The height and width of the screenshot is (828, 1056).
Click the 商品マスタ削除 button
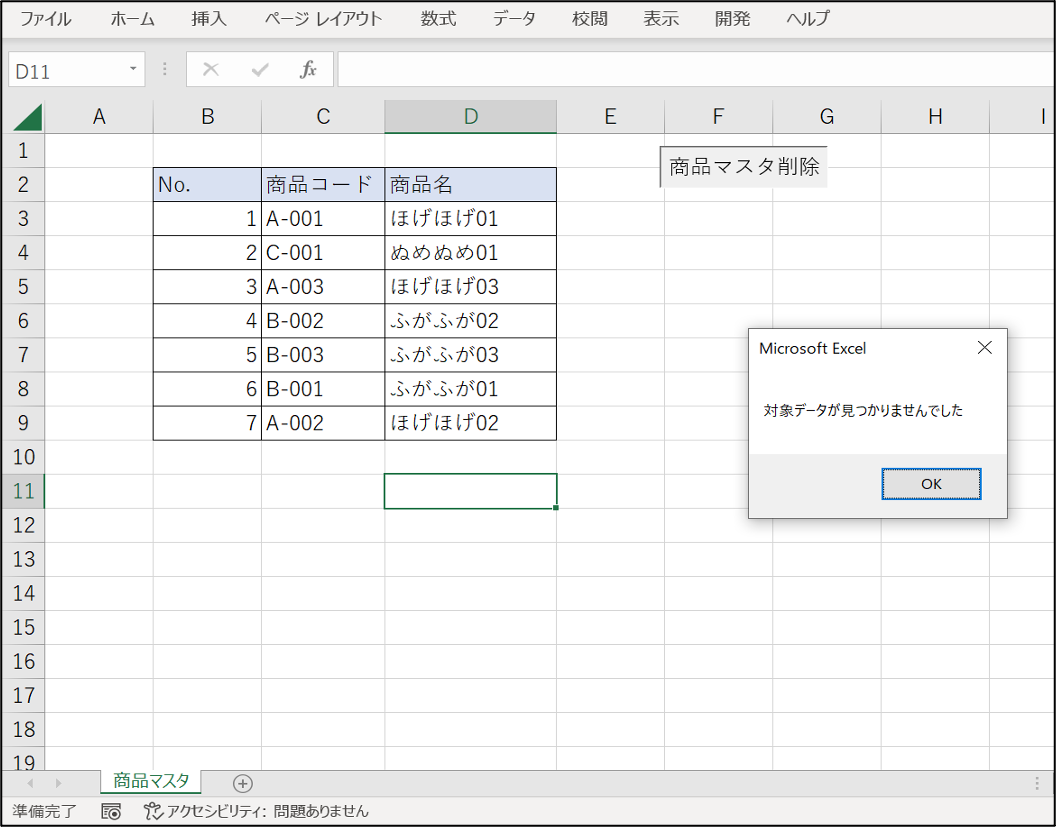click(744, 167)
